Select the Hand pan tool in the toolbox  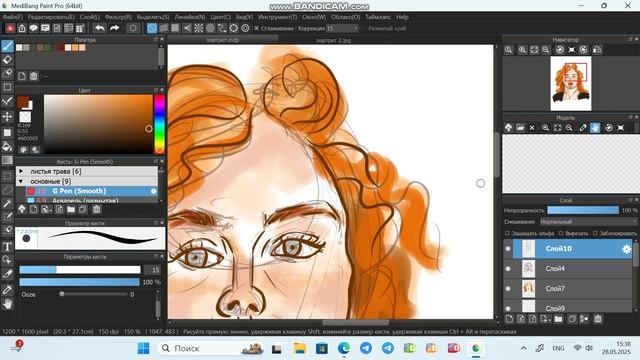[x=7, y=304]
